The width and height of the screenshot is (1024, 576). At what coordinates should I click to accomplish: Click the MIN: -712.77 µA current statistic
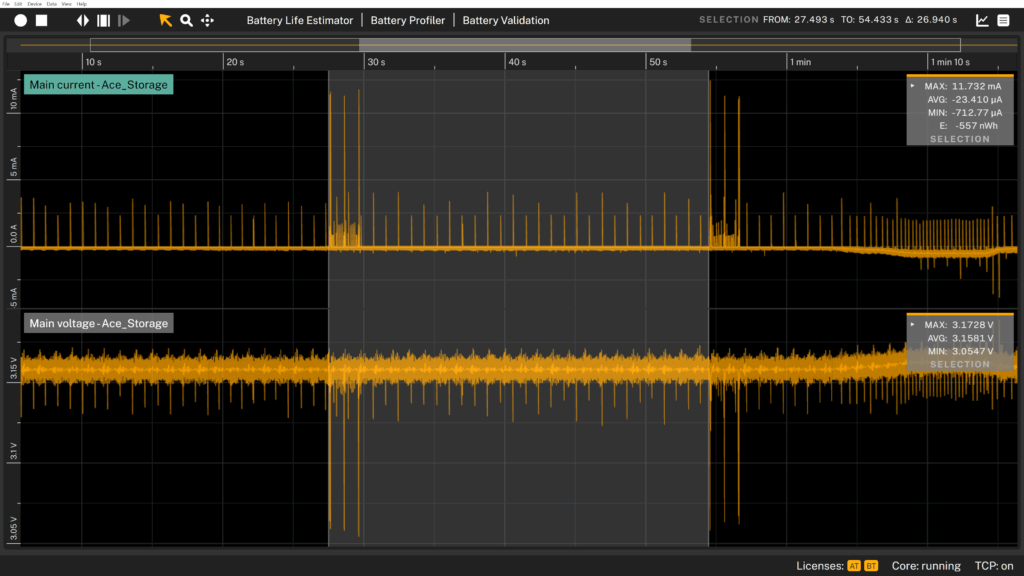click(x=965, y=113)
